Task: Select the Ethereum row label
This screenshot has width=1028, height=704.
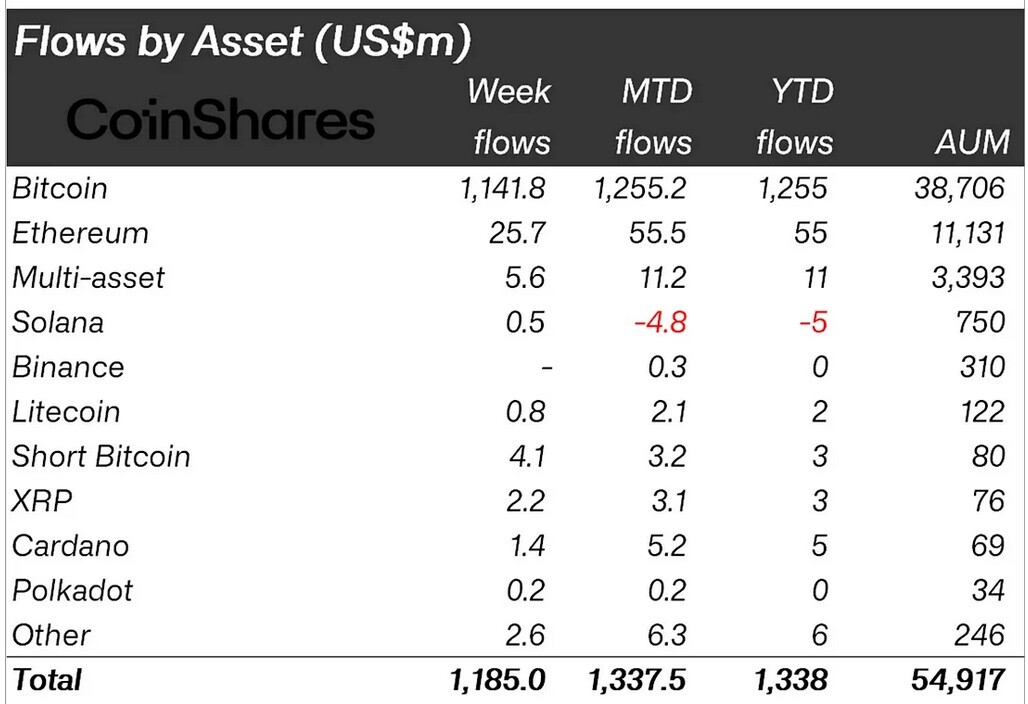Action: (x=81, y=233)
